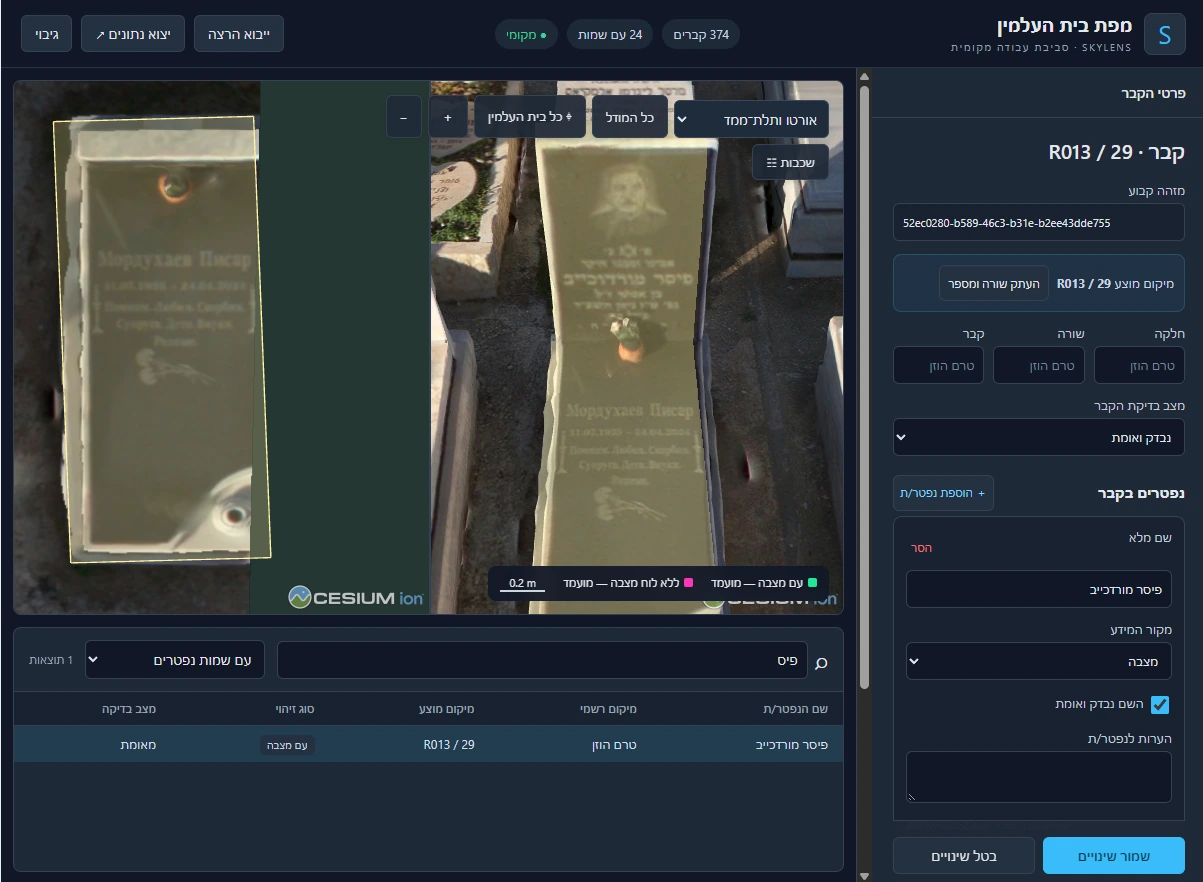Click the פרטי הקבר panel header
The height and width of the screenshot is (882, 1203).
click(1154, 92)
